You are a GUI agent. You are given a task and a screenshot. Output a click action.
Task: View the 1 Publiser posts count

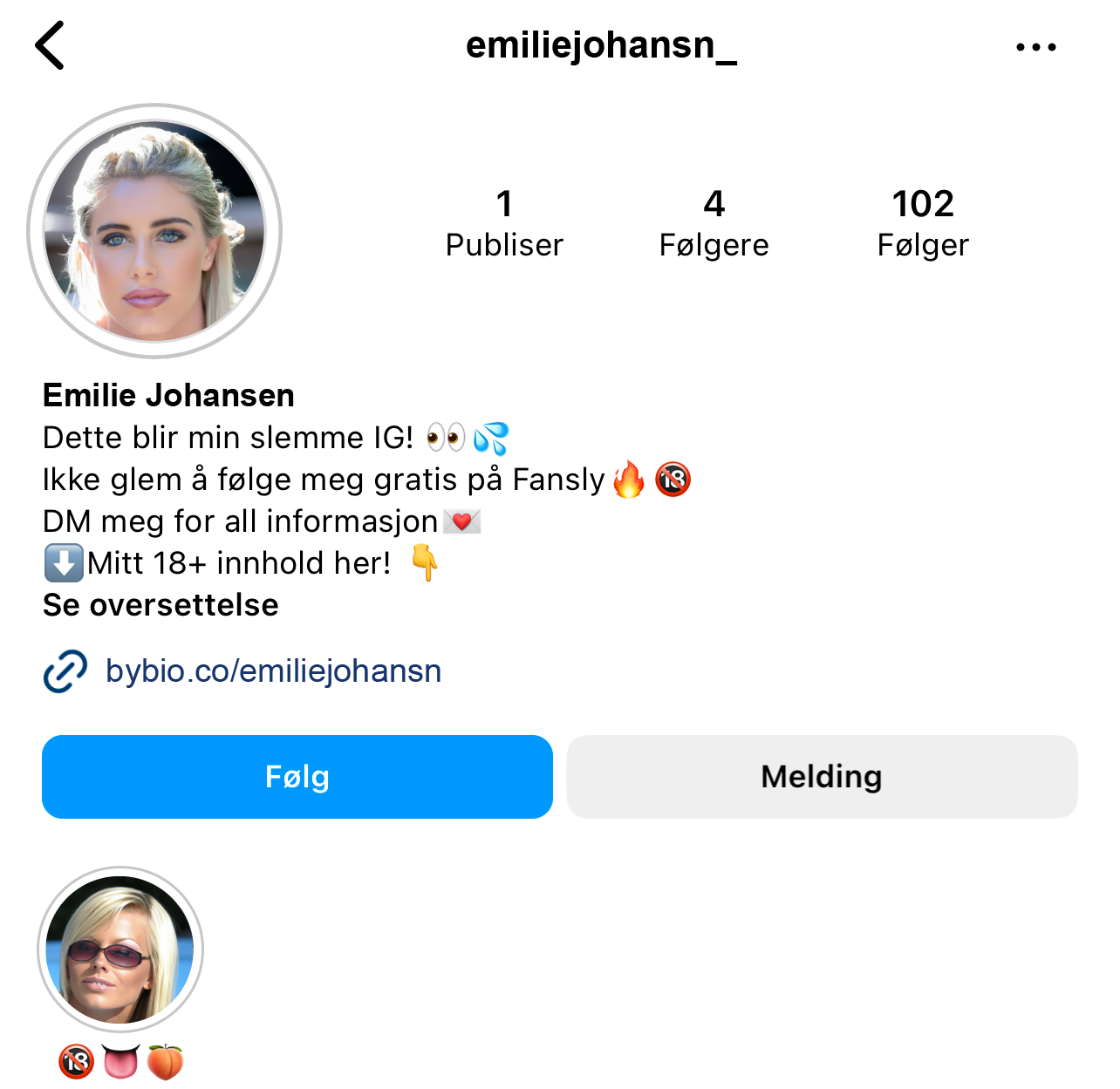(x=504, y=223)
